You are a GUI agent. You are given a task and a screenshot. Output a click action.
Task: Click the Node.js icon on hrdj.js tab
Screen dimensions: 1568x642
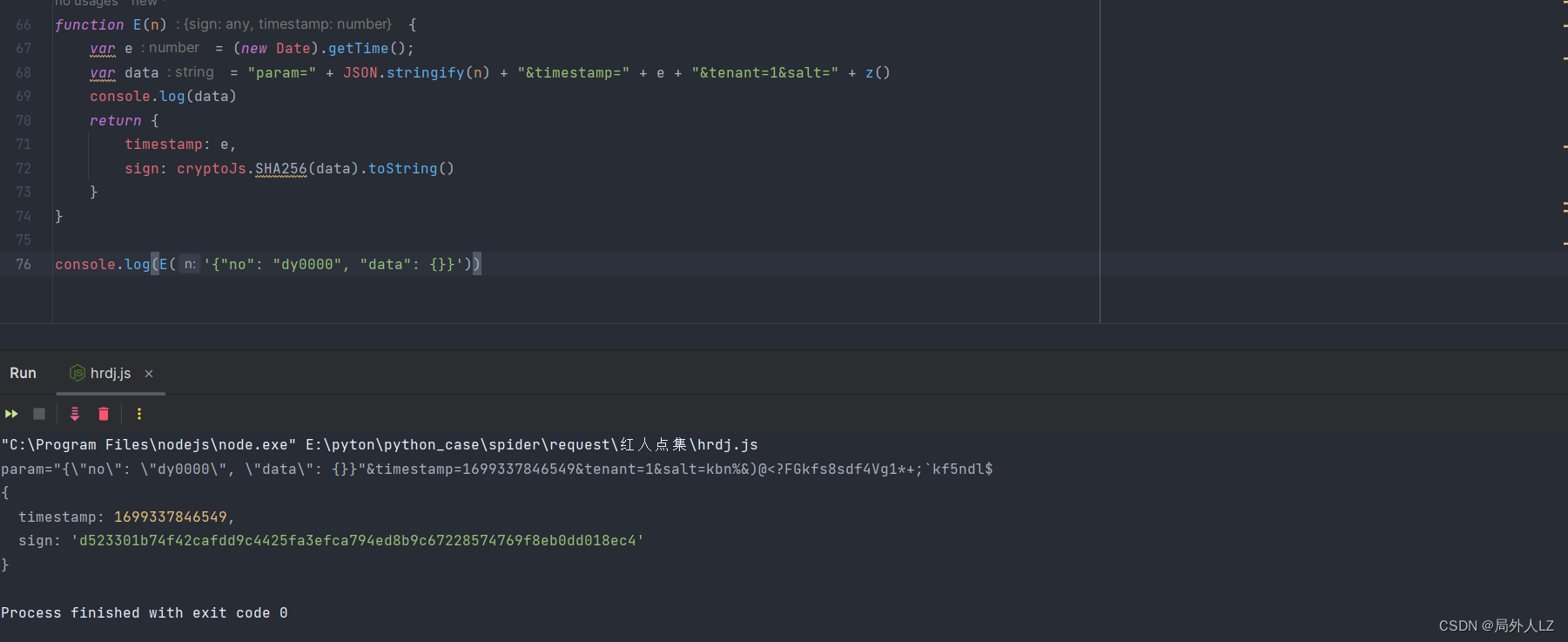(77, 373)
